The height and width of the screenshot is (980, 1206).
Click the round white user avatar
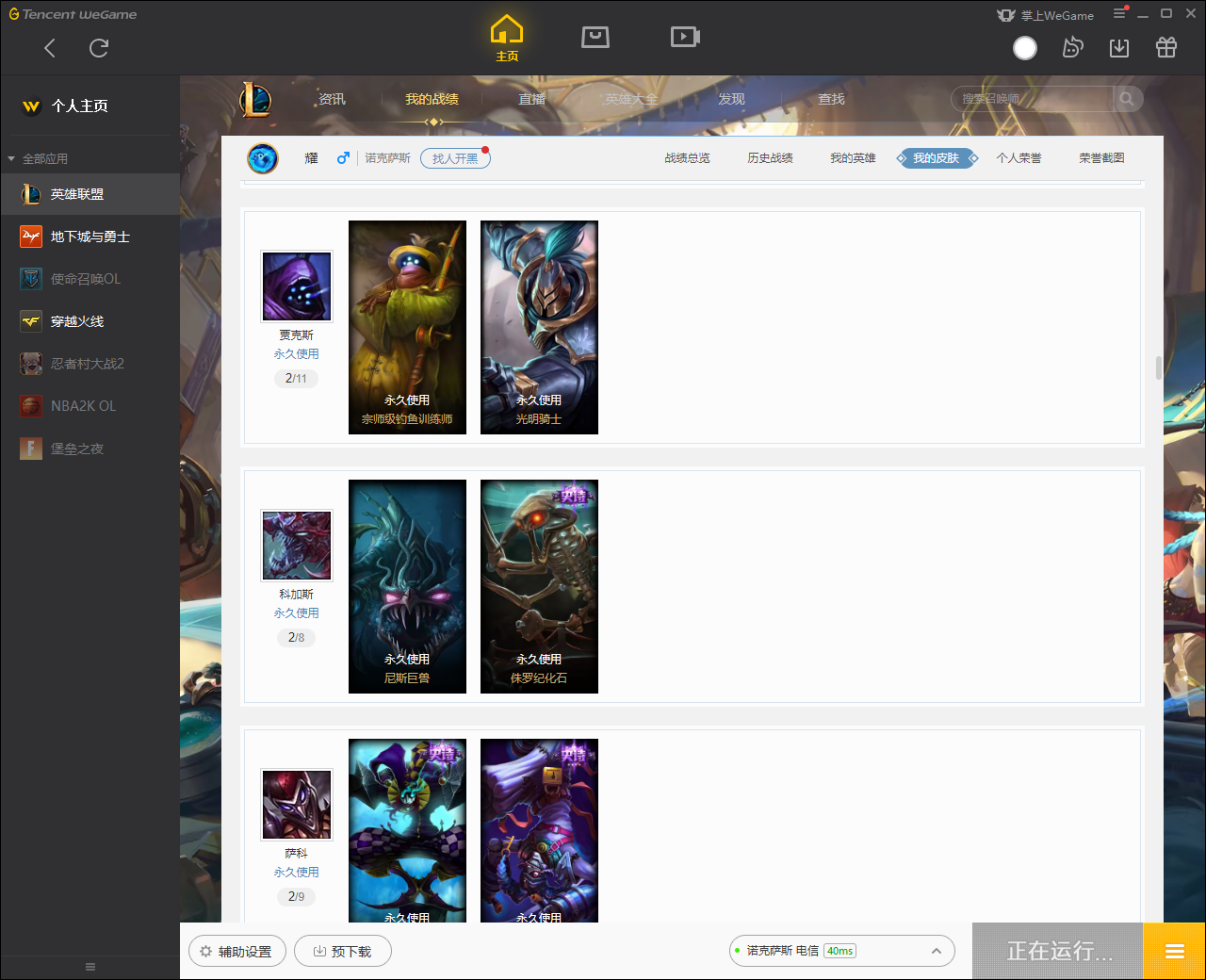pos(1025,48)
